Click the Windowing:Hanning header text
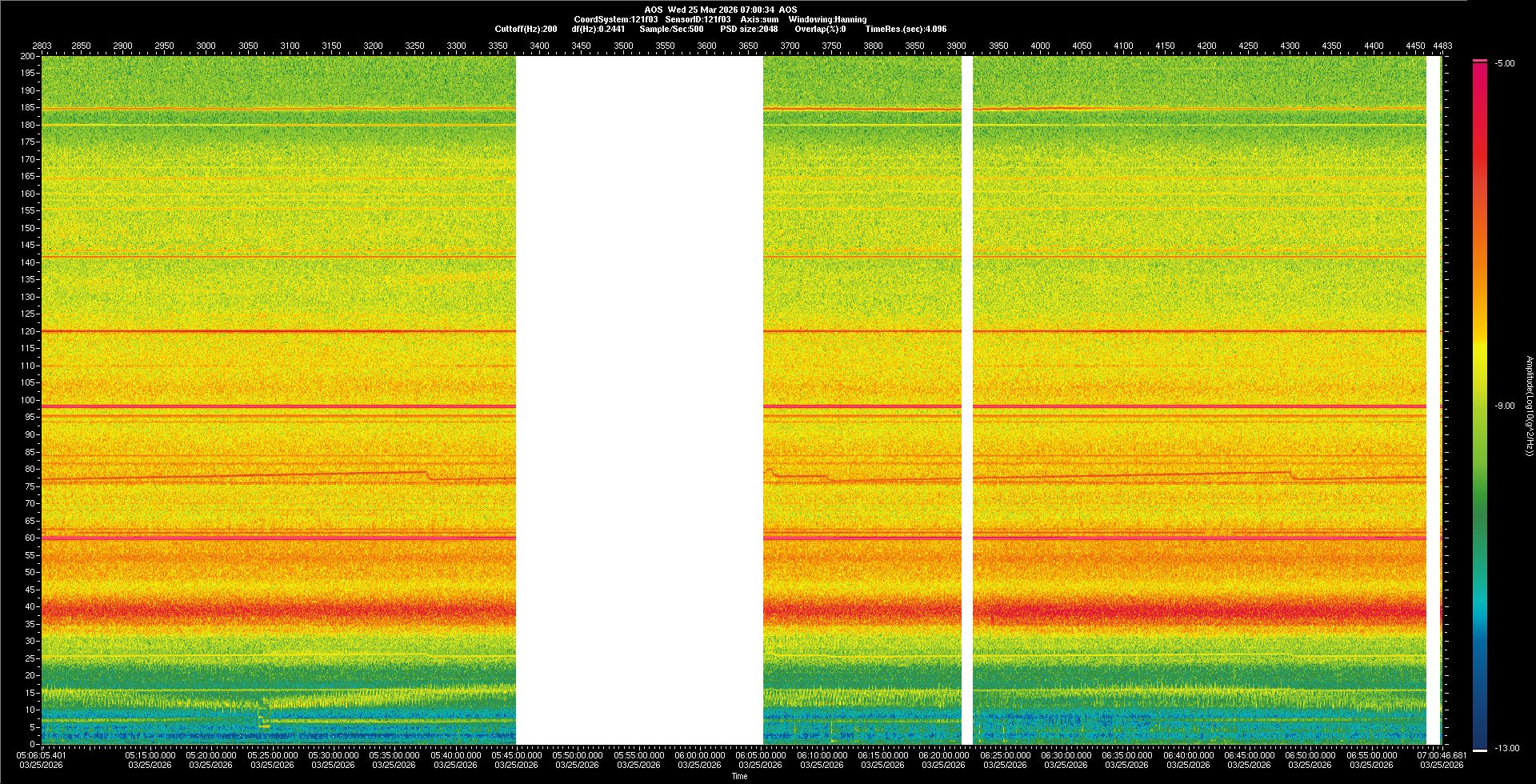The width and height of the screenshot is (1536, 784). coord(827,19)
